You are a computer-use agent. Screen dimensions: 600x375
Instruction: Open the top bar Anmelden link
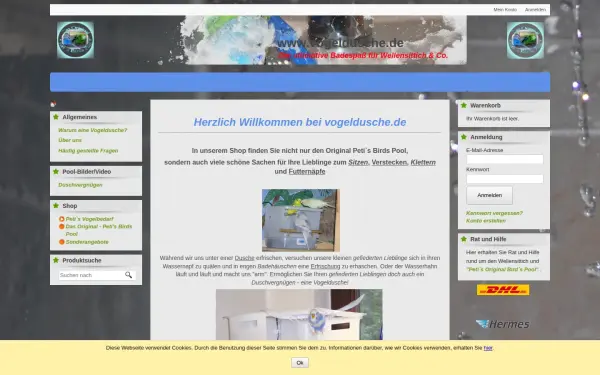535,10
